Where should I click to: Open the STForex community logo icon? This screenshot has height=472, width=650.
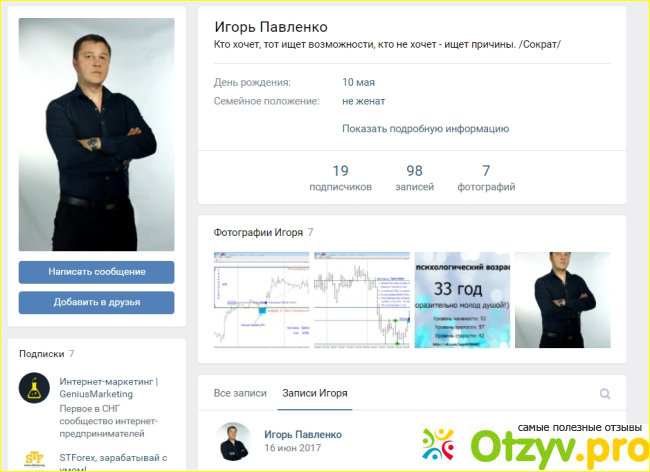point(34,460)
